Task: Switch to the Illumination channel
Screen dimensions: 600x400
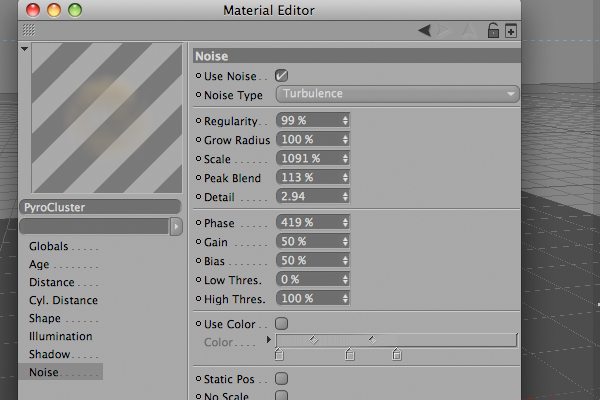Action: point(60,336)
